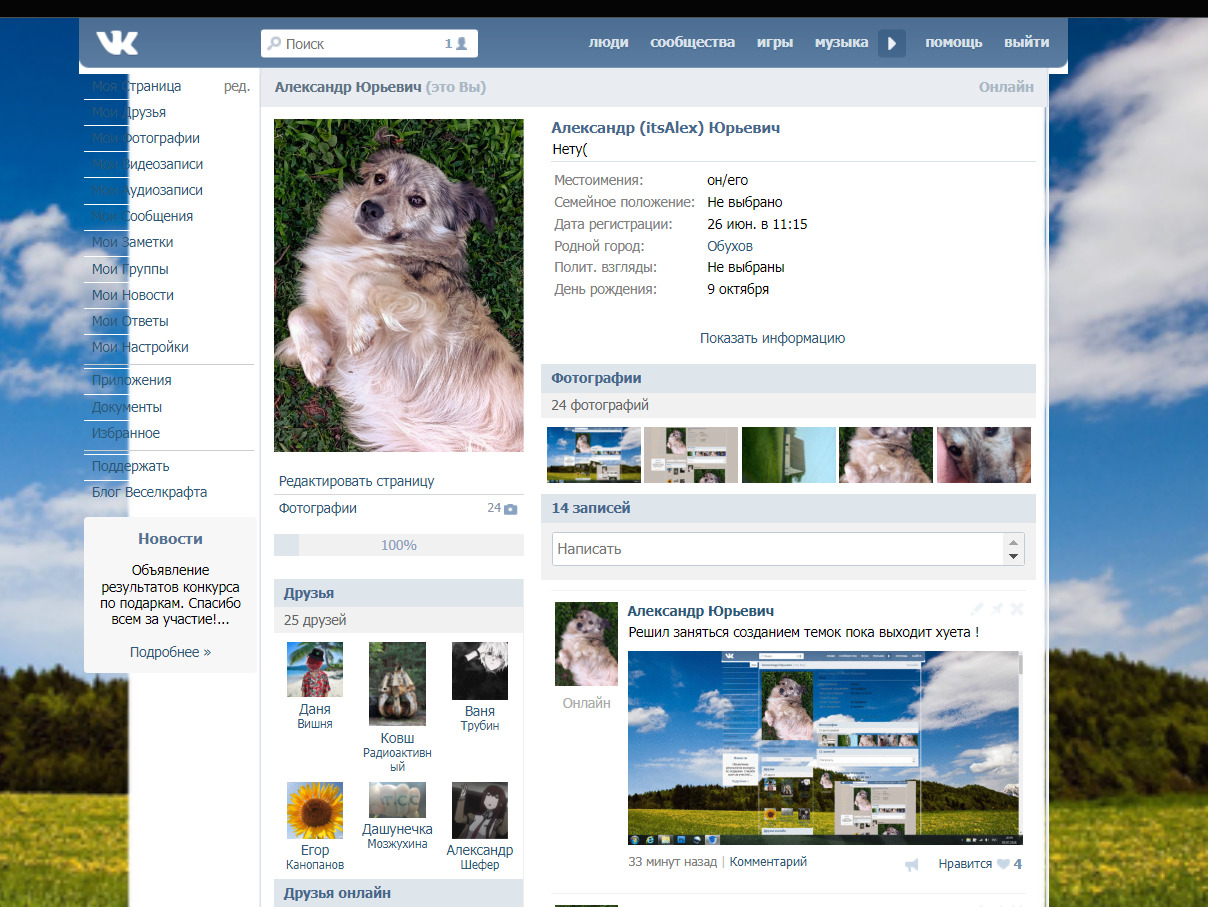Open the Друзья section header
The image size is (1208, 907).
[x=399, y=593]
